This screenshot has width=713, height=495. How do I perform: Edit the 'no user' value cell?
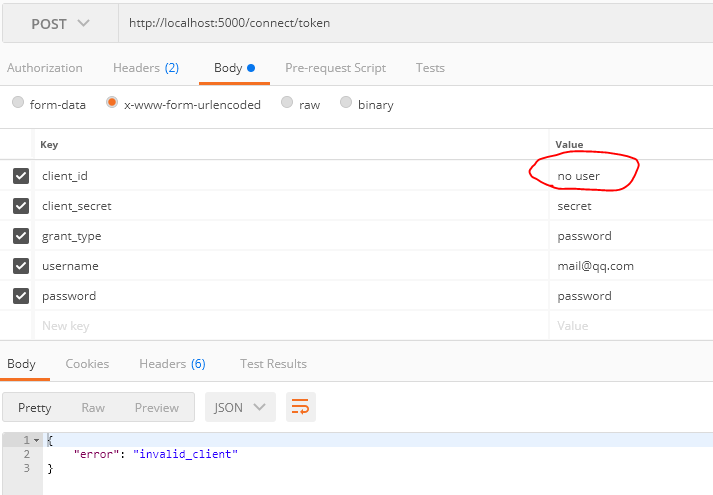(x=631, y=176)
